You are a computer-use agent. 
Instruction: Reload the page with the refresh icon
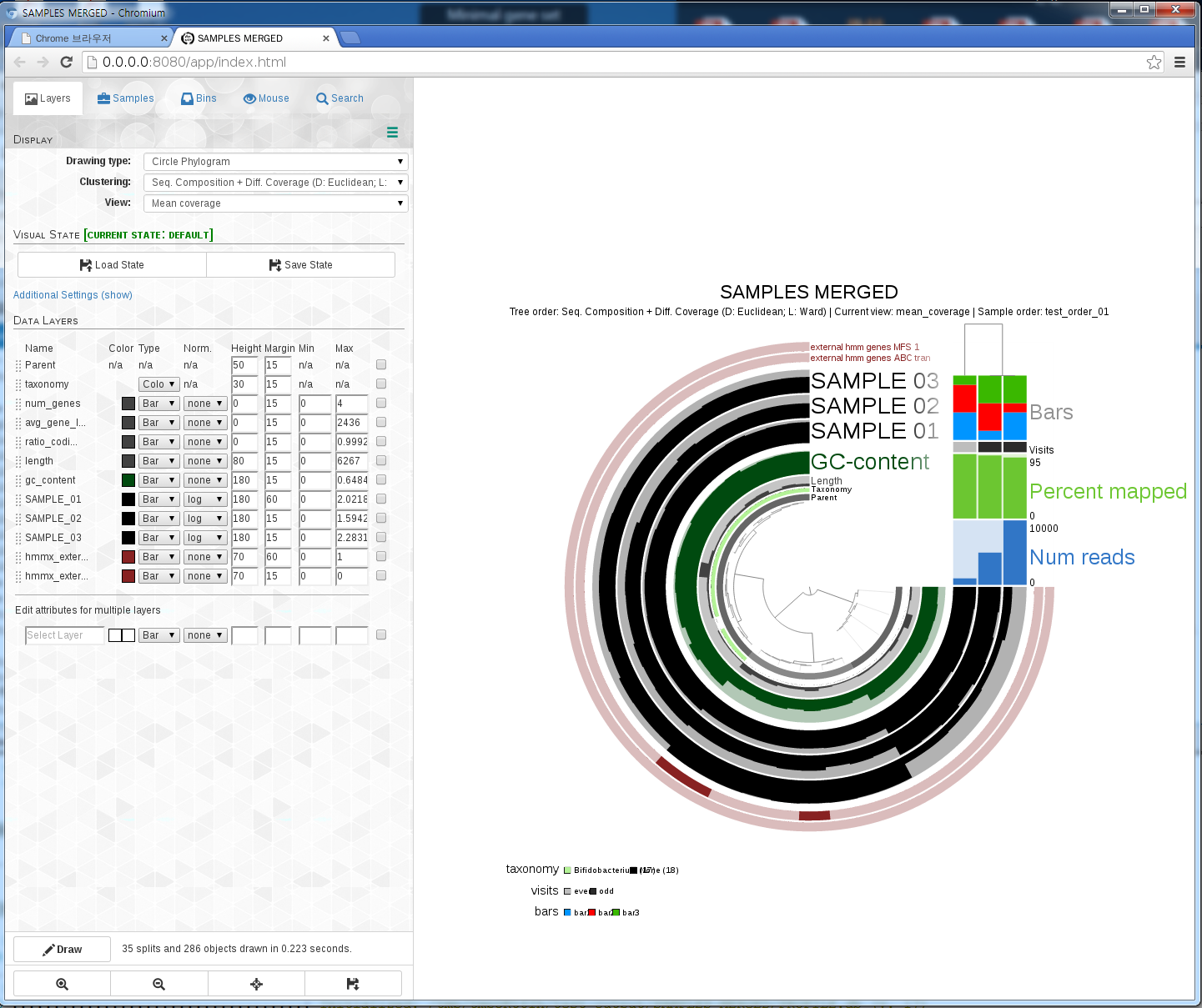tap(67, 62)
